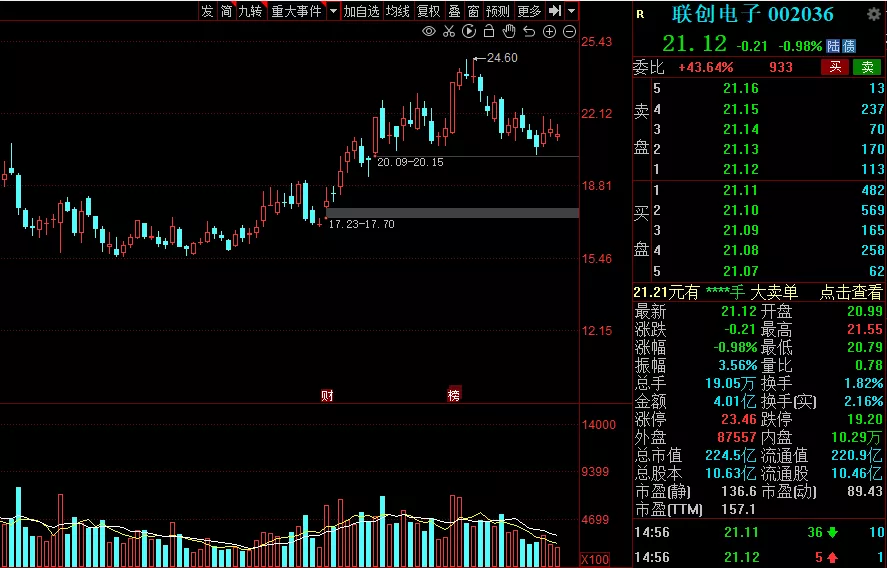
Task: Click the 开盘 20.99 value
Action: (x=865, y=311)
